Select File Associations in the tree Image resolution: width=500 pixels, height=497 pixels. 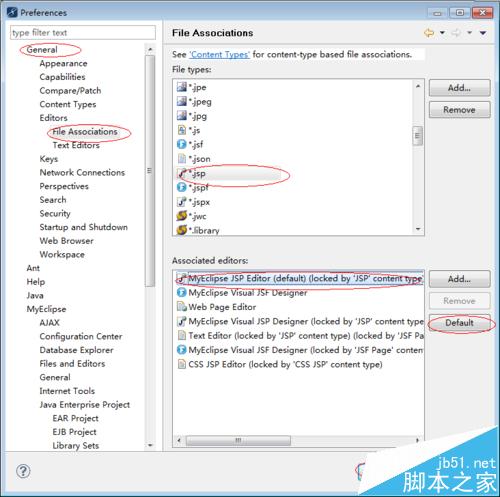85,132
